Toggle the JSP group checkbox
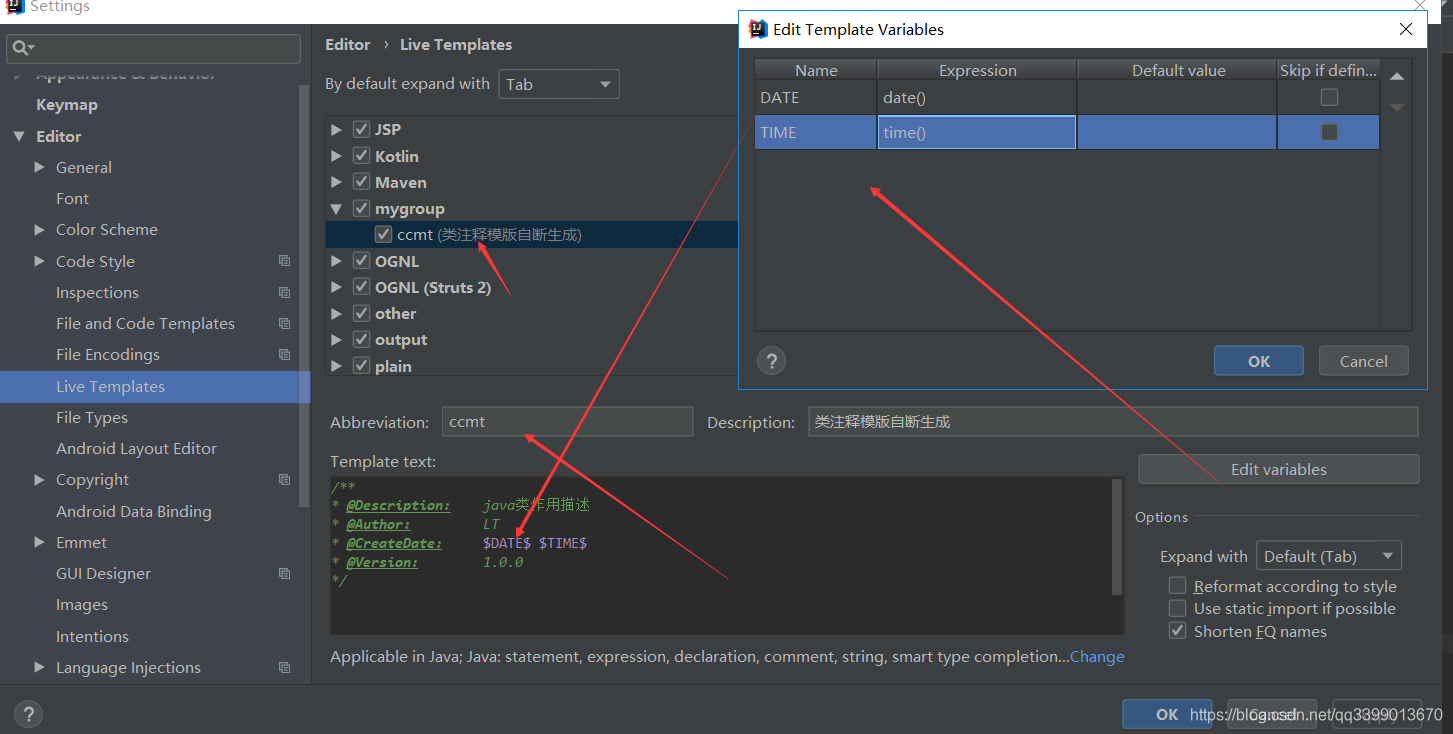Image resolution: width=1453 pixels, height=734 pixels. coord(362,129)
